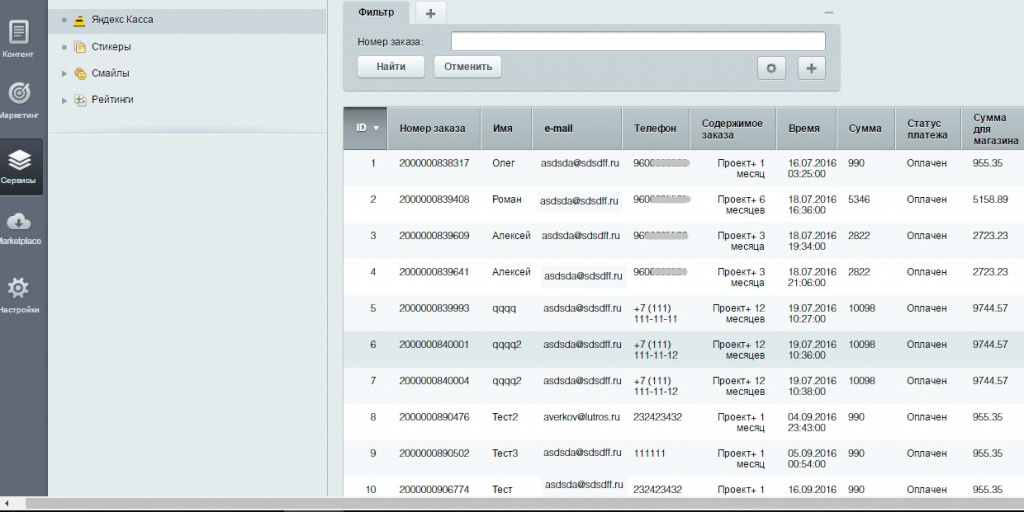
Task: Expand the Рейтинги tree node
Action: [64, 100]
